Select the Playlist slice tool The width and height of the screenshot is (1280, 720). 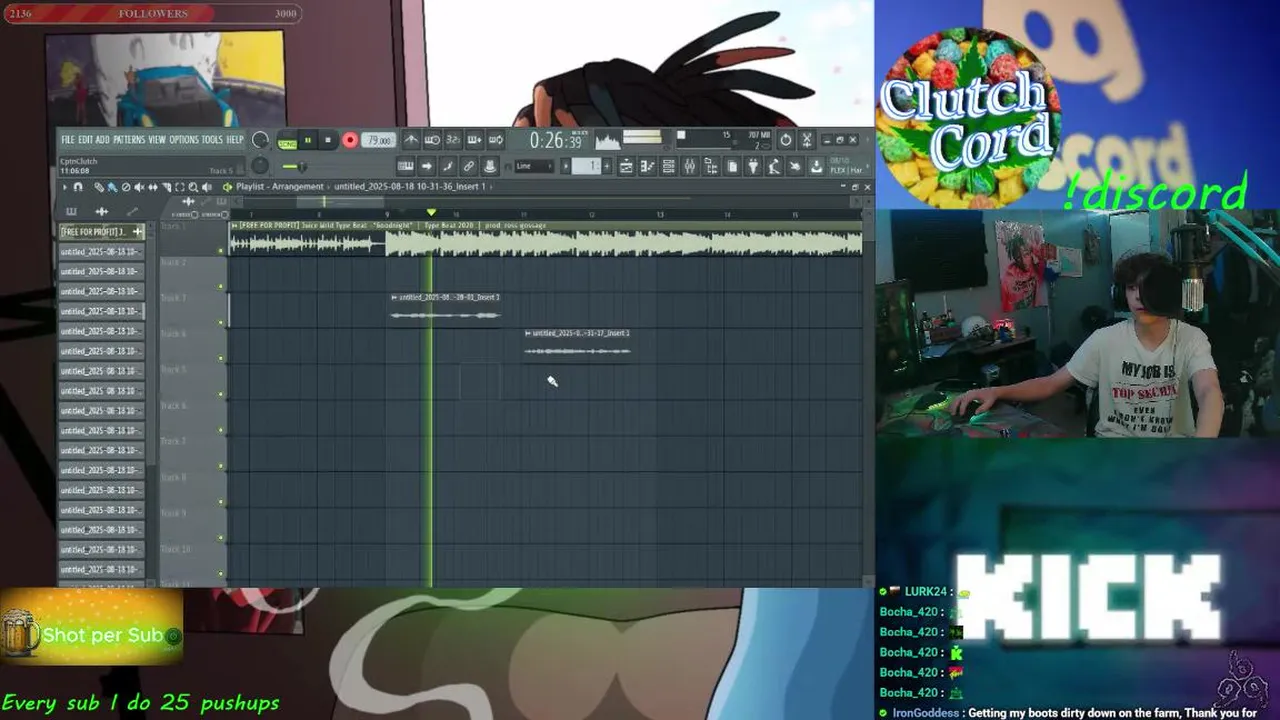166,186
